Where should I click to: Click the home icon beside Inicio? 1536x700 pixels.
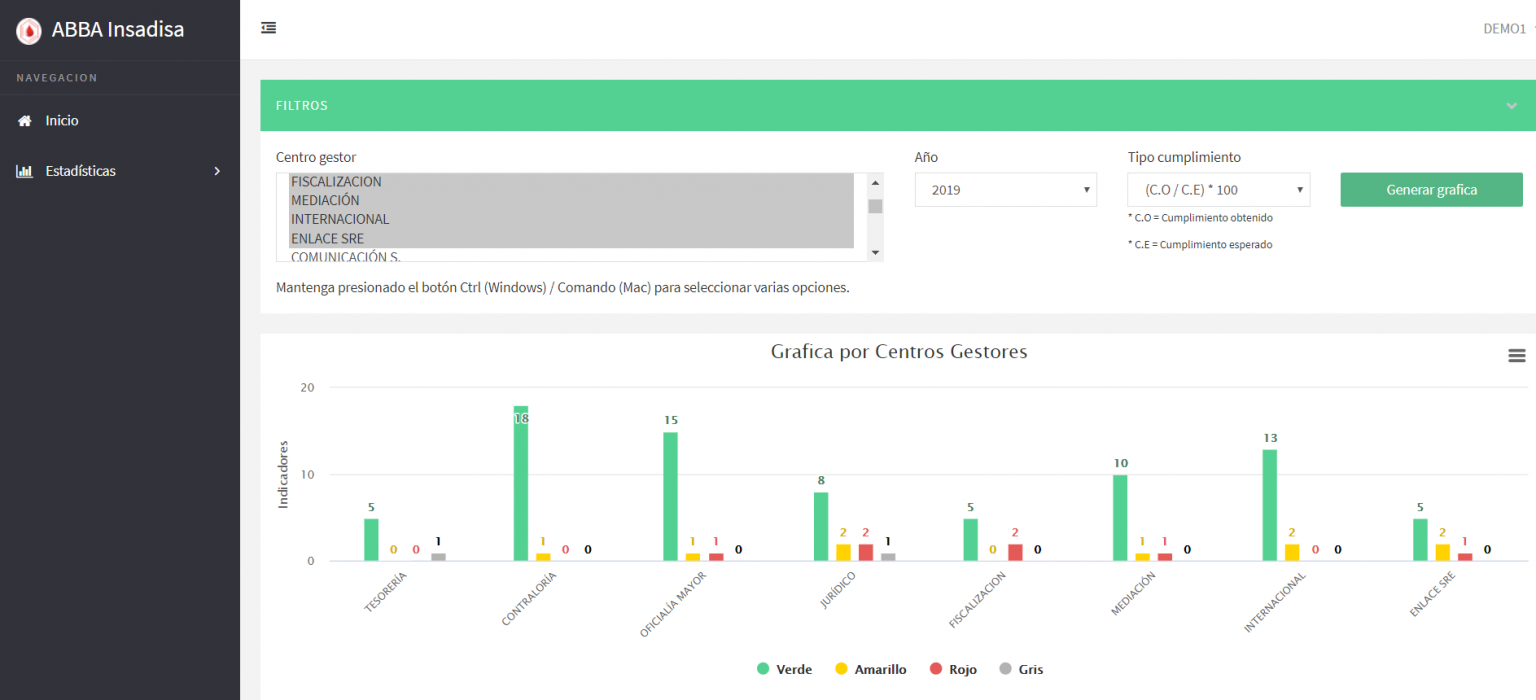pyautogui.click(x=25, y=121)
